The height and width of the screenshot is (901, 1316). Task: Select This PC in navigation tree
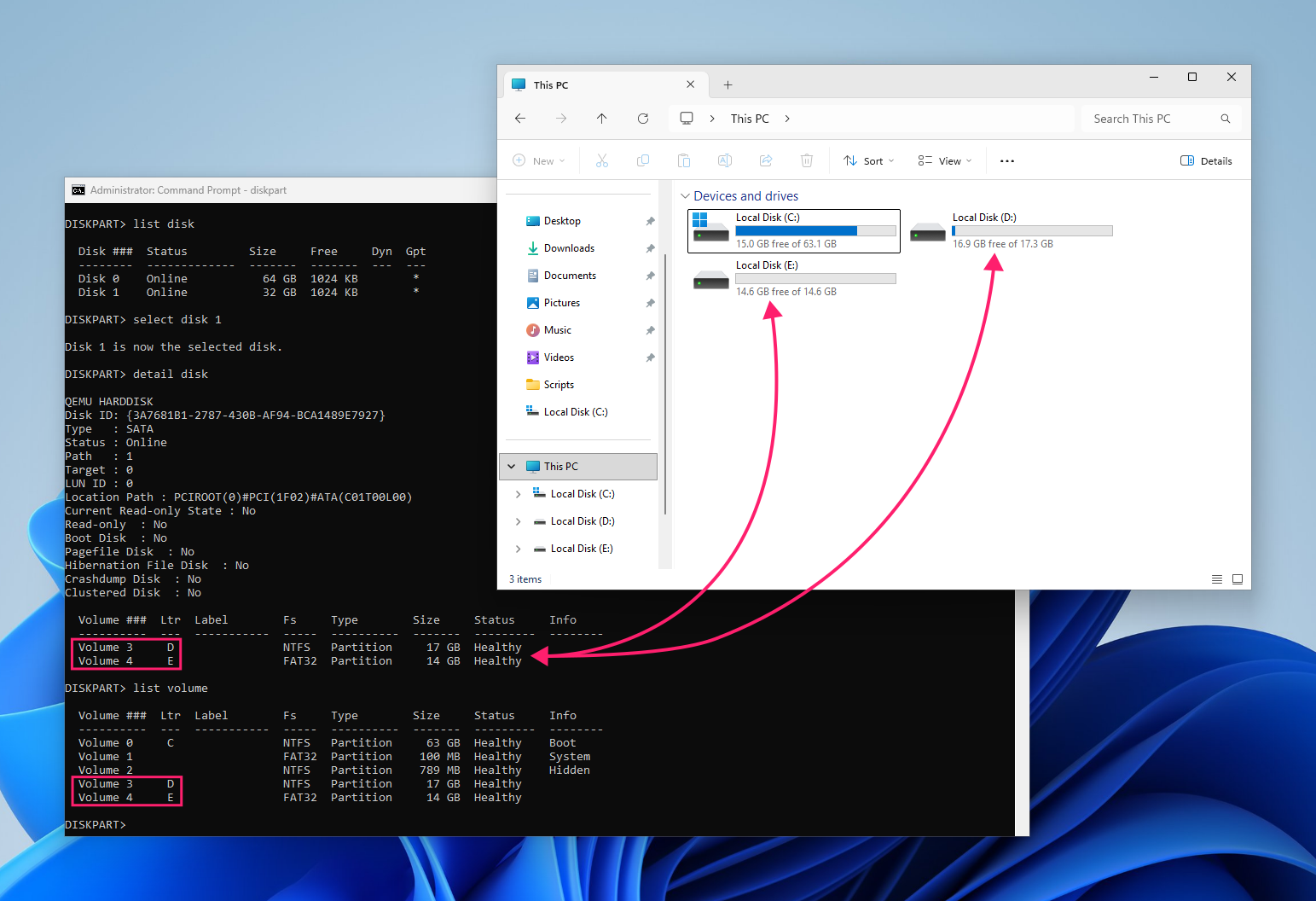[578, 467]
